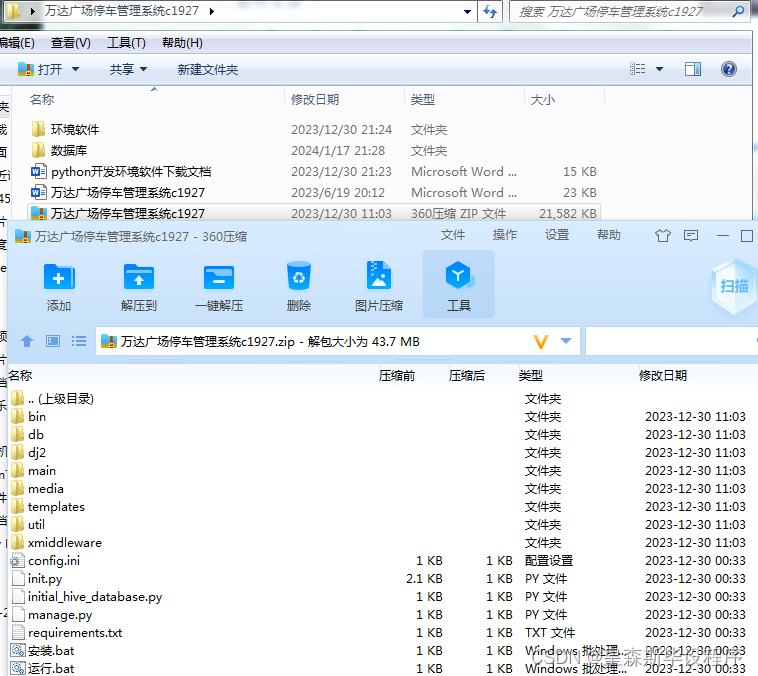Open the skin (shirt) icon in 360压缩 title bar
Screen dimensions: 758x676
pyautogui.click(x=663, y=235)
